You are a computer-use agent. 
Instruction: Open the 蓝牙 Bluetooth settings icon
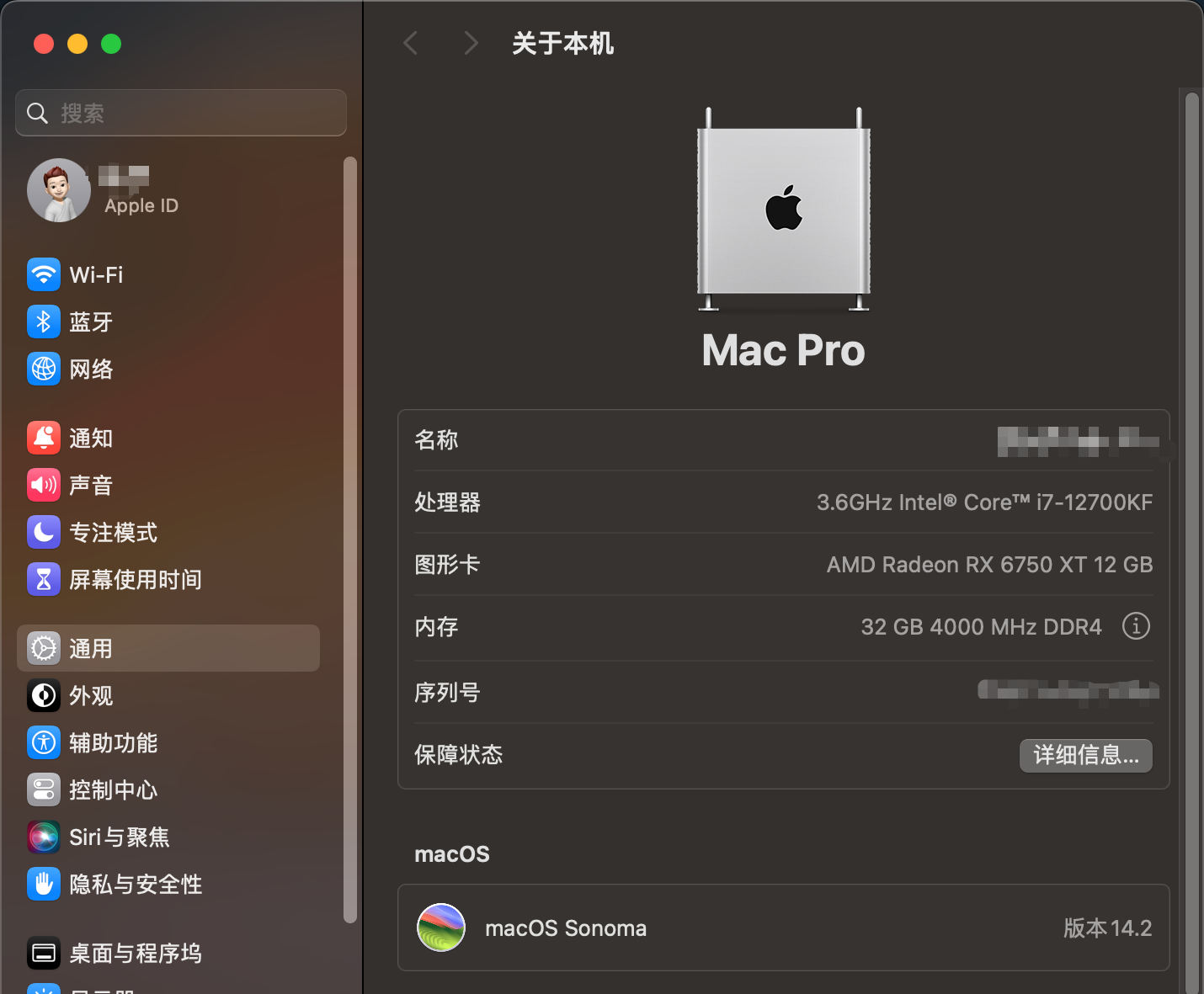44,322
